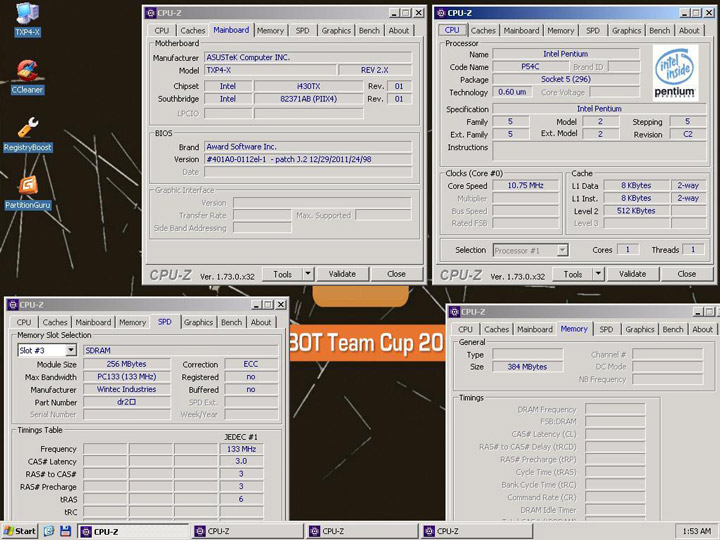Screen dimensions: 720x540
Task: Switch to CPU tab in Mainboard window
Action: [x=162, y=31]
